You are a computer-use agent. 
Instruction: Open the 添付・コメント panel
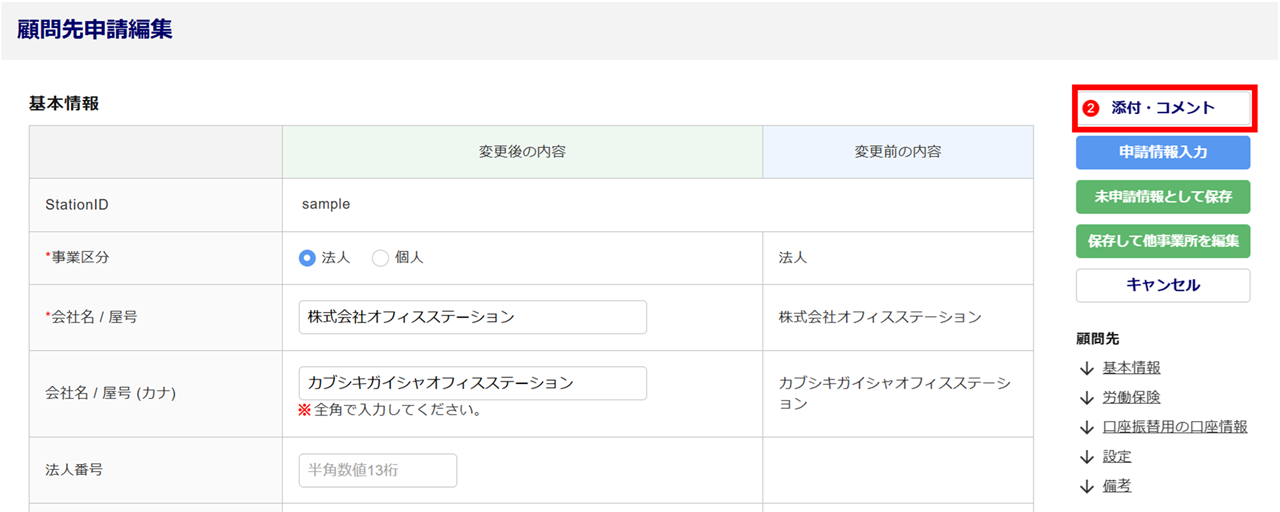(x=1163, y=108)
